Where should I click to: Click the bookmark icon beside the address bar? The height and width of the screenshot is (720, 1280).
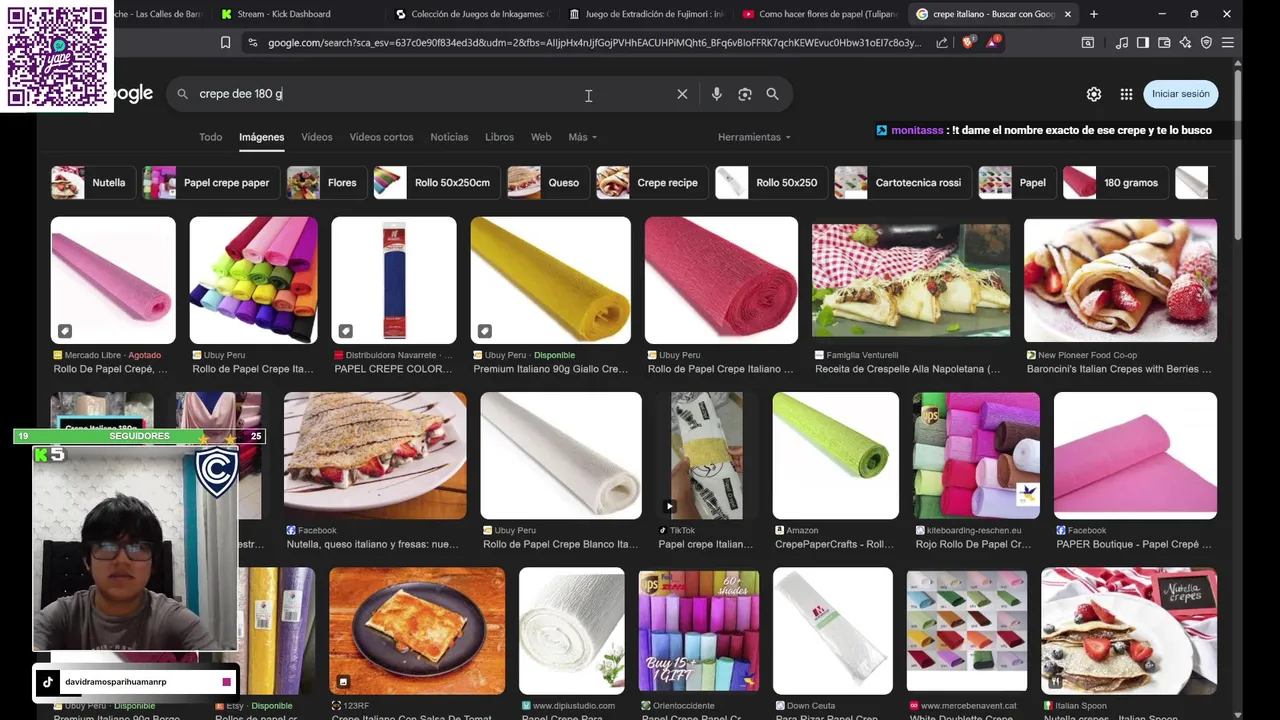(225, 43)
